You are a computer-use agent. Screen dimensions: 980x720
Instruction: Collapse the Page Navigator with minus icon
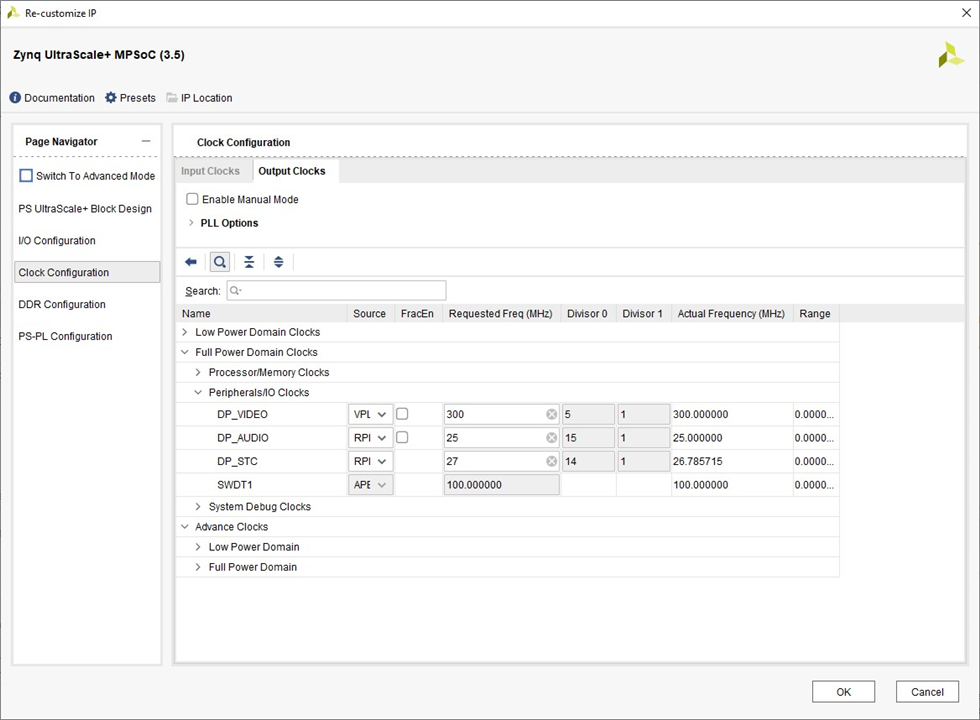point(146,141)
